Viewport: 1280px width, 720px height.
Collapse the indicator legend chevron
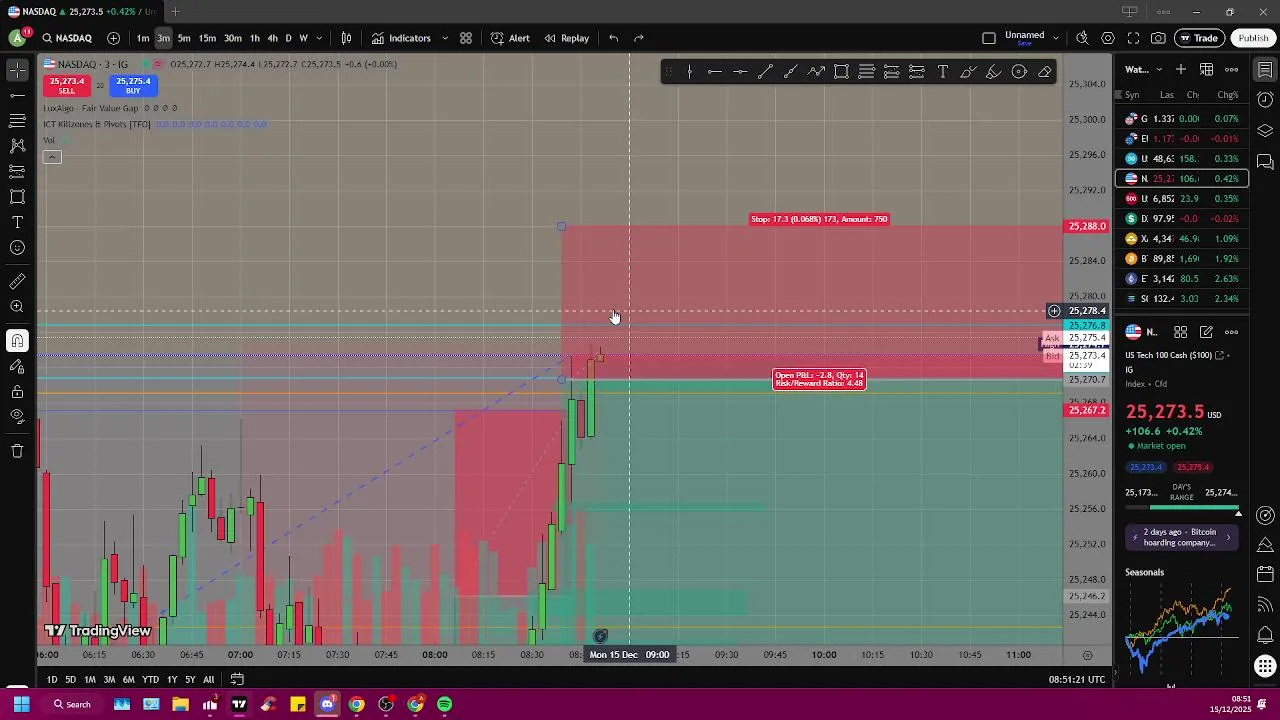[x=52, y=157]
